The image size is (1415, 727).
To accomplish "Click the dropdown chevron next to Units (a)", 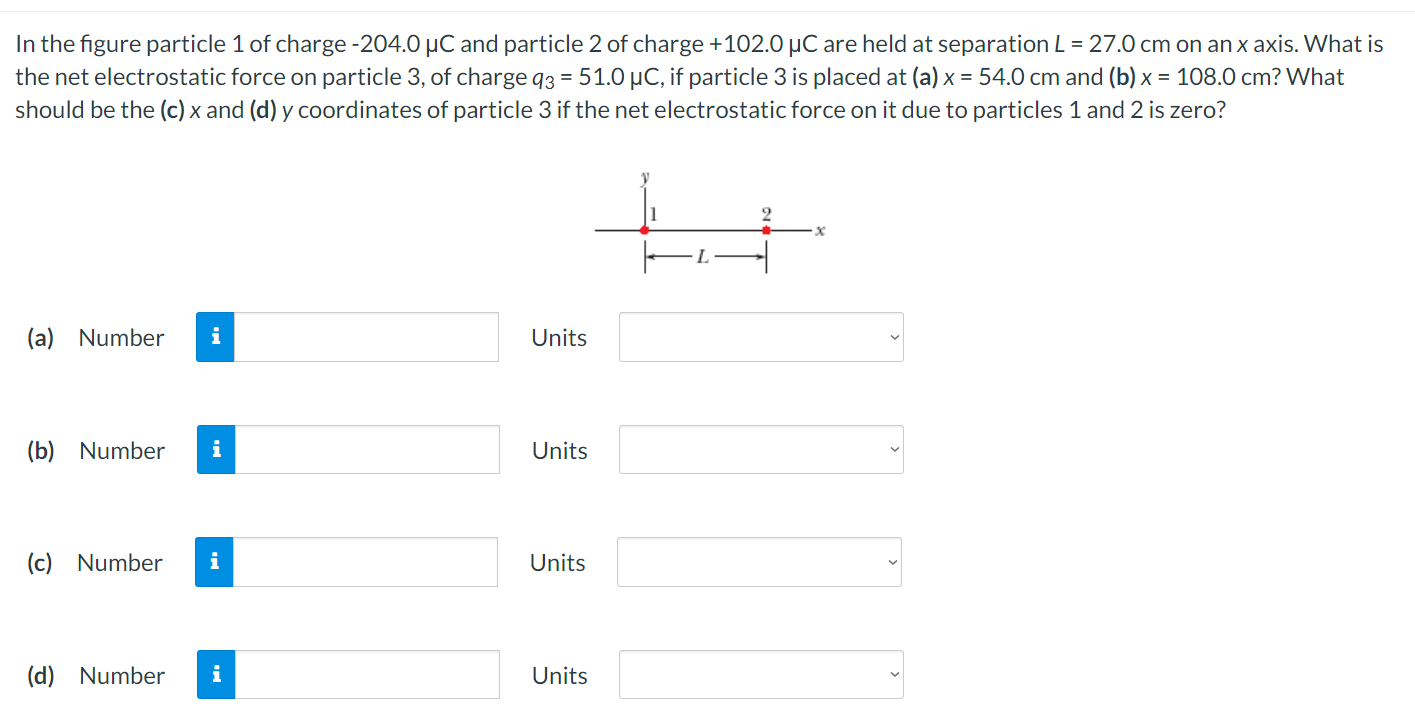I will pyautogui.click(x=893, y=338).
